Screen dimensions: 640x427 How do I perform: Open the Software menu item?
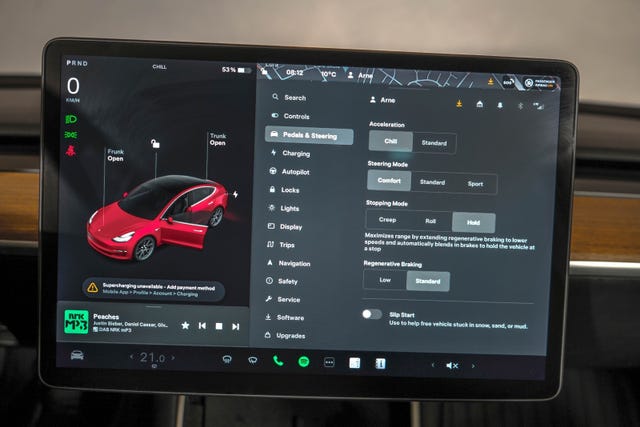(x=284, y=317)
